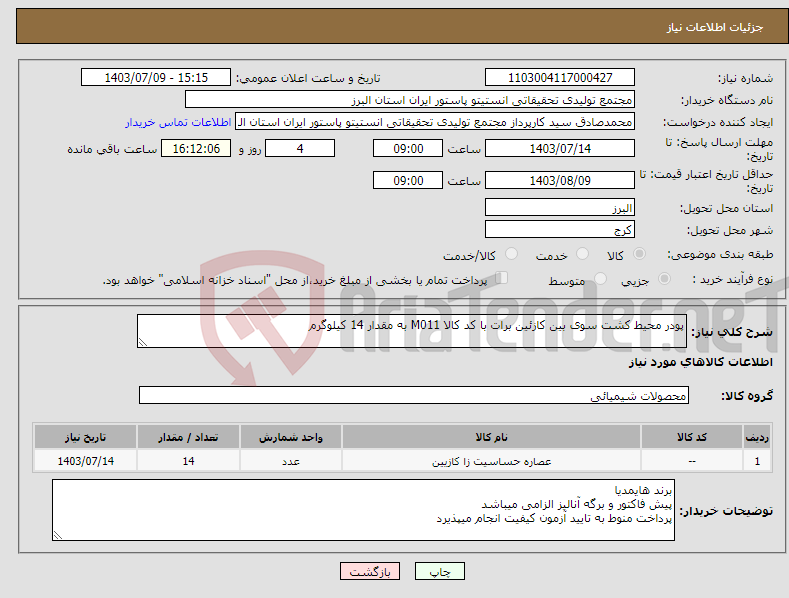Click the تعداد / مقدار column header
The image size is (789, 598).
click(x=188, y=437)
